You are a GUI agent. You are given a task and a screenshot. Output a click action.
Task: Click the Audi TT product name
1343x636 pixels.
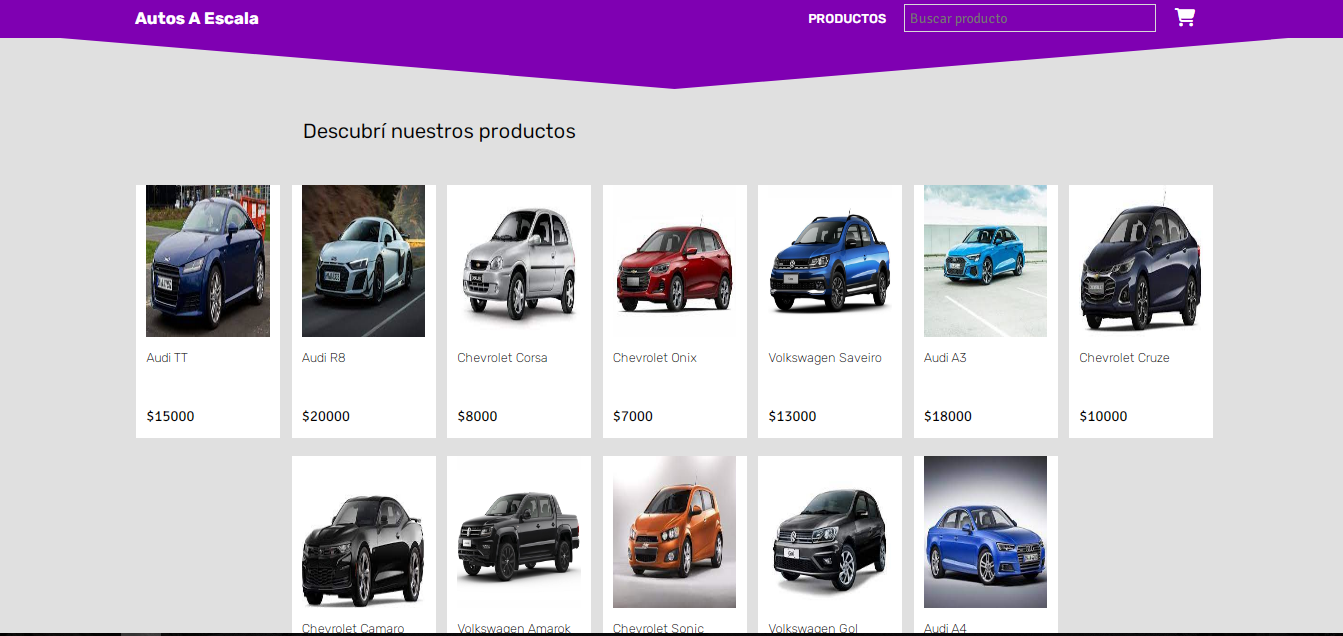click(x=167, y=358)
